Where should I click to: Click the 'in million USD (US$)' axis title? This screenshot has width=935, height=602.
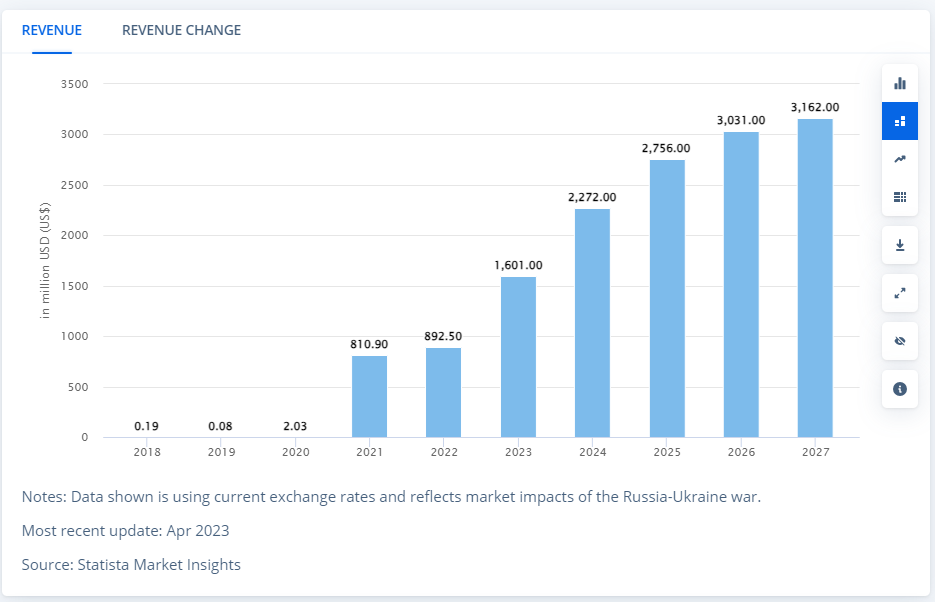point(45,260)
